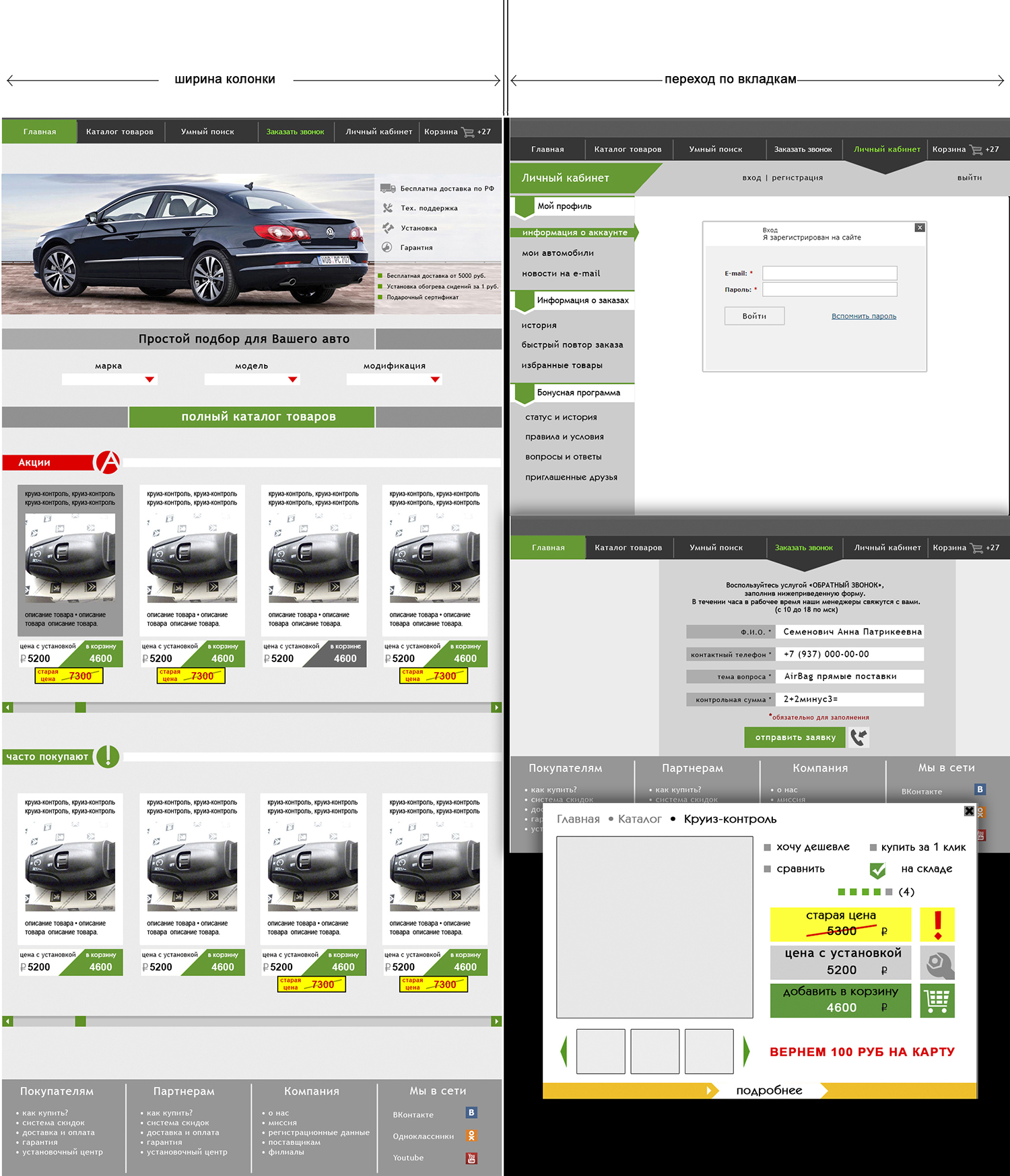Open избранные товары in the sidebar
1010x1176 pixels.
click(562, 365)
